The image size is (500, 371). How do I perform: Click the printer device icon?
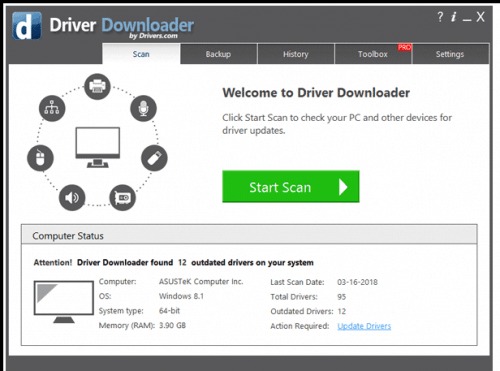tap(97, 87)
